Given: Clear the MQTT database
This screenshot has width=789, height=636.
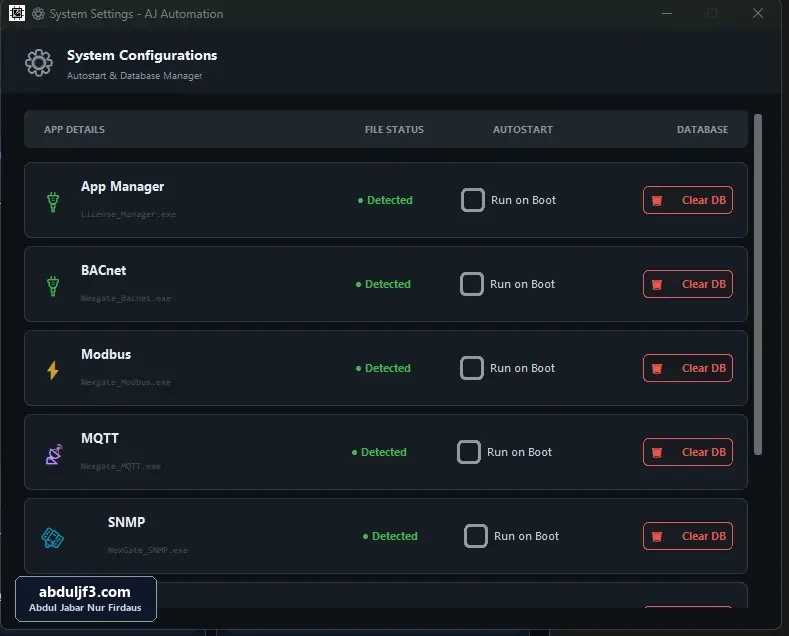Looking at the screenshot, I should click(688, 452).
